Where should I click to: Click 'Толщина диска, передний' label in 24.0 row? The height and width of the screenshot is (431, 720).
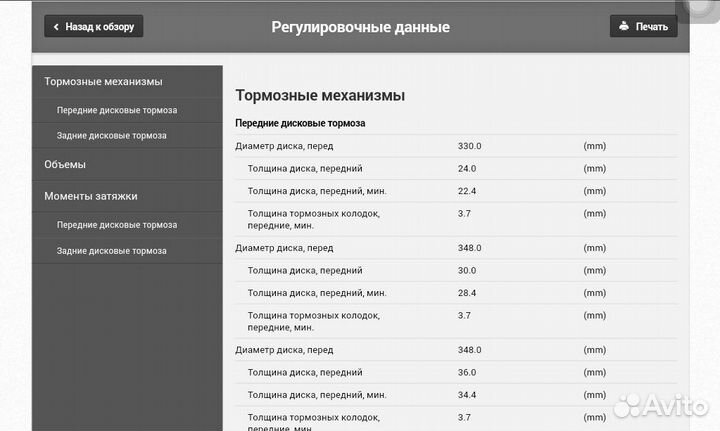tap(305, 168)
